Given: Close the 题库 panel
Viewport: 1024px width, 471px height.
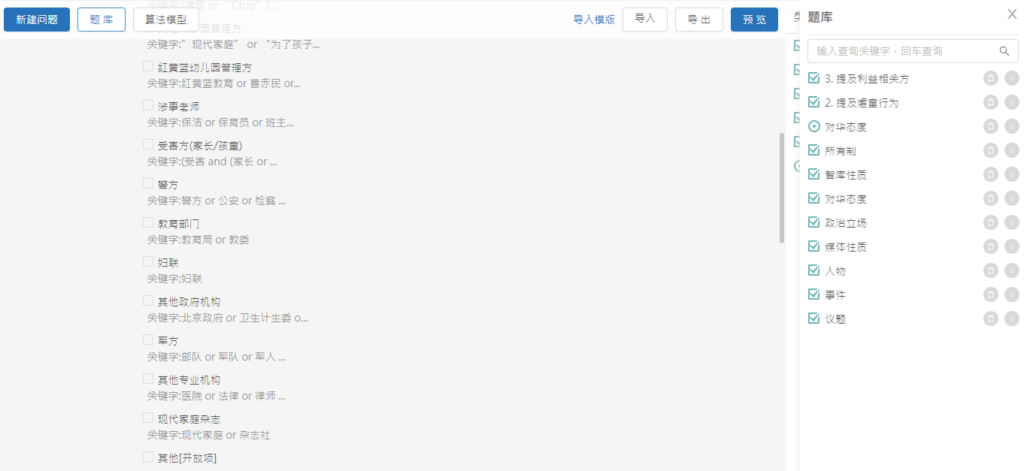Looking at the screenshot, I should 1011,15.
